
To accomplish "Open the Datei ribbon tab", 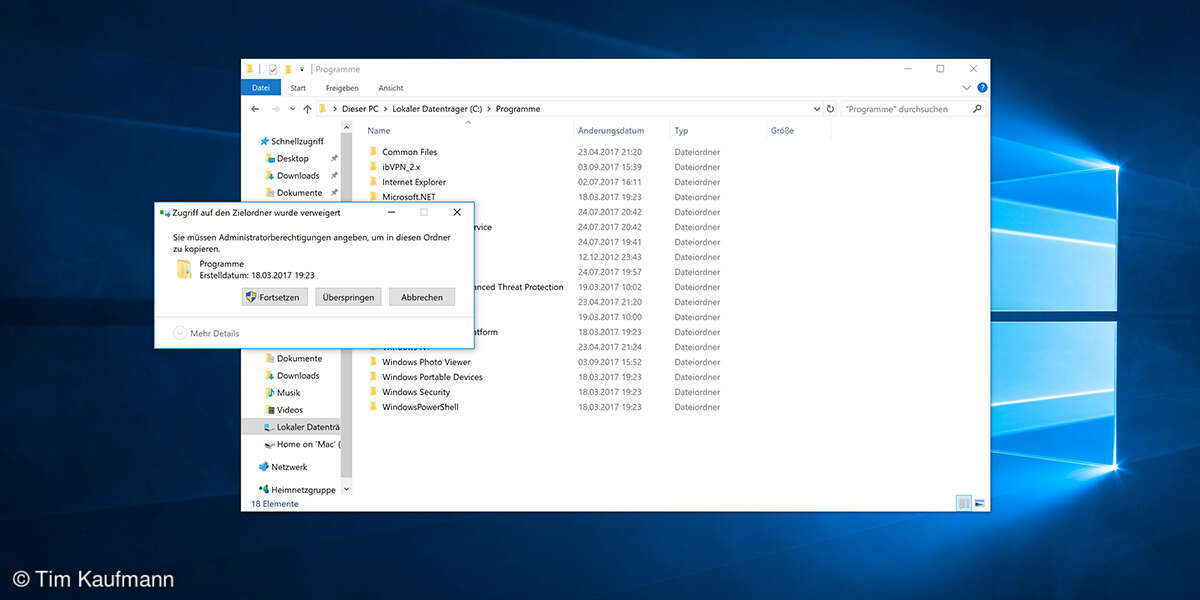I will pos(260,88).
